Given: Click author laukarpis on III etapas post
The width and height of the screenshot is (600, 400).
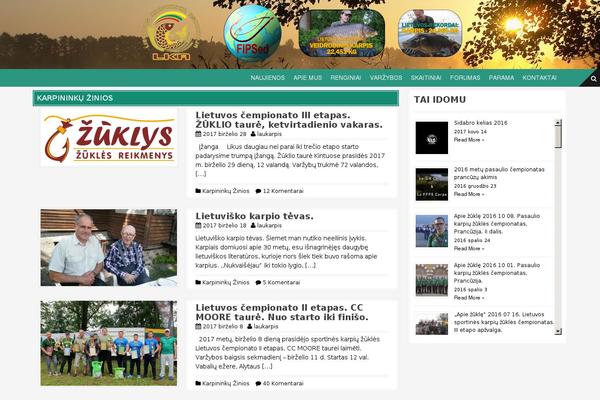Looking at the screenshot, I should click(269, 134).
